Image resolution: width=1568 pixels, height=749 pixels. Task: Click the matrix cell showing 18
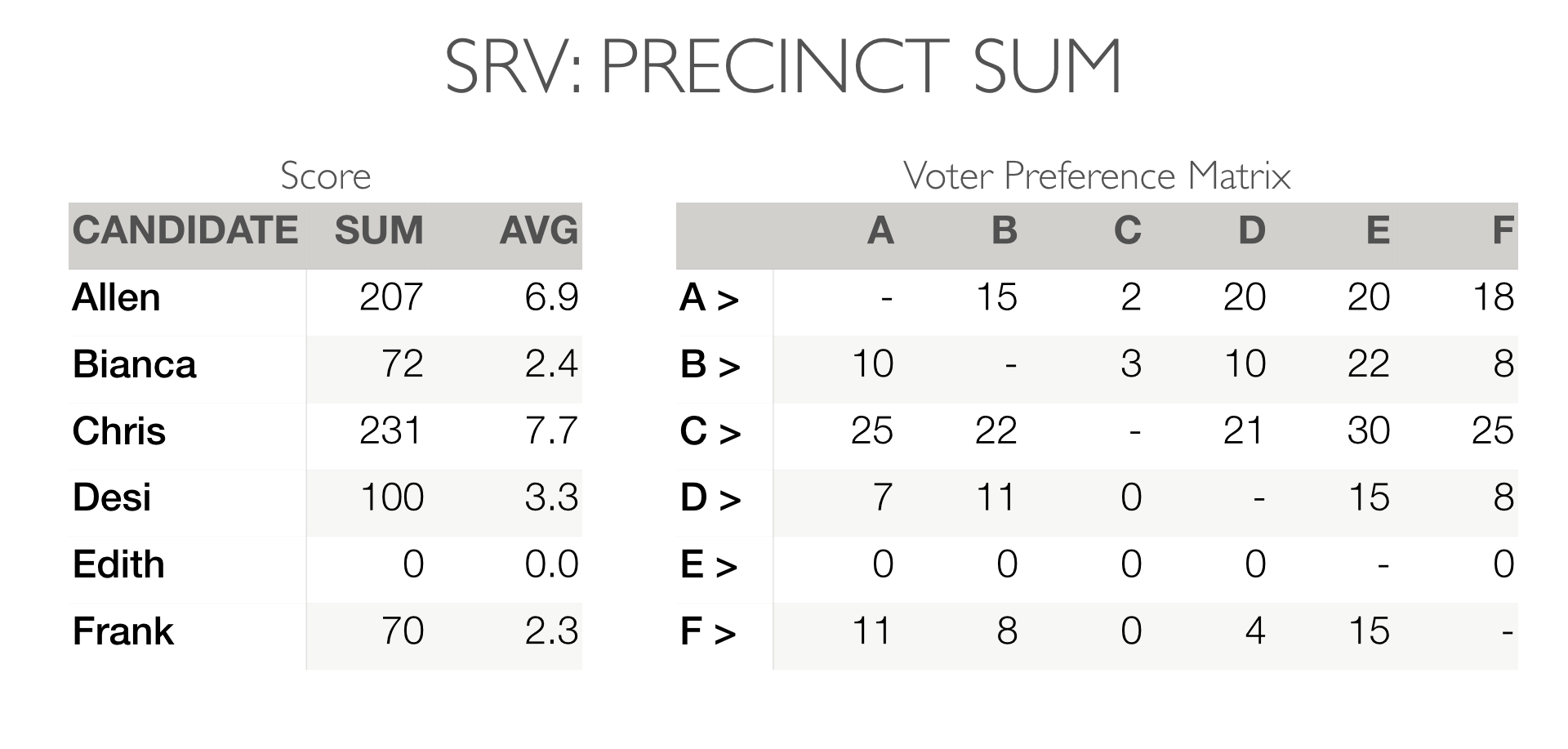coord(1493,297)
